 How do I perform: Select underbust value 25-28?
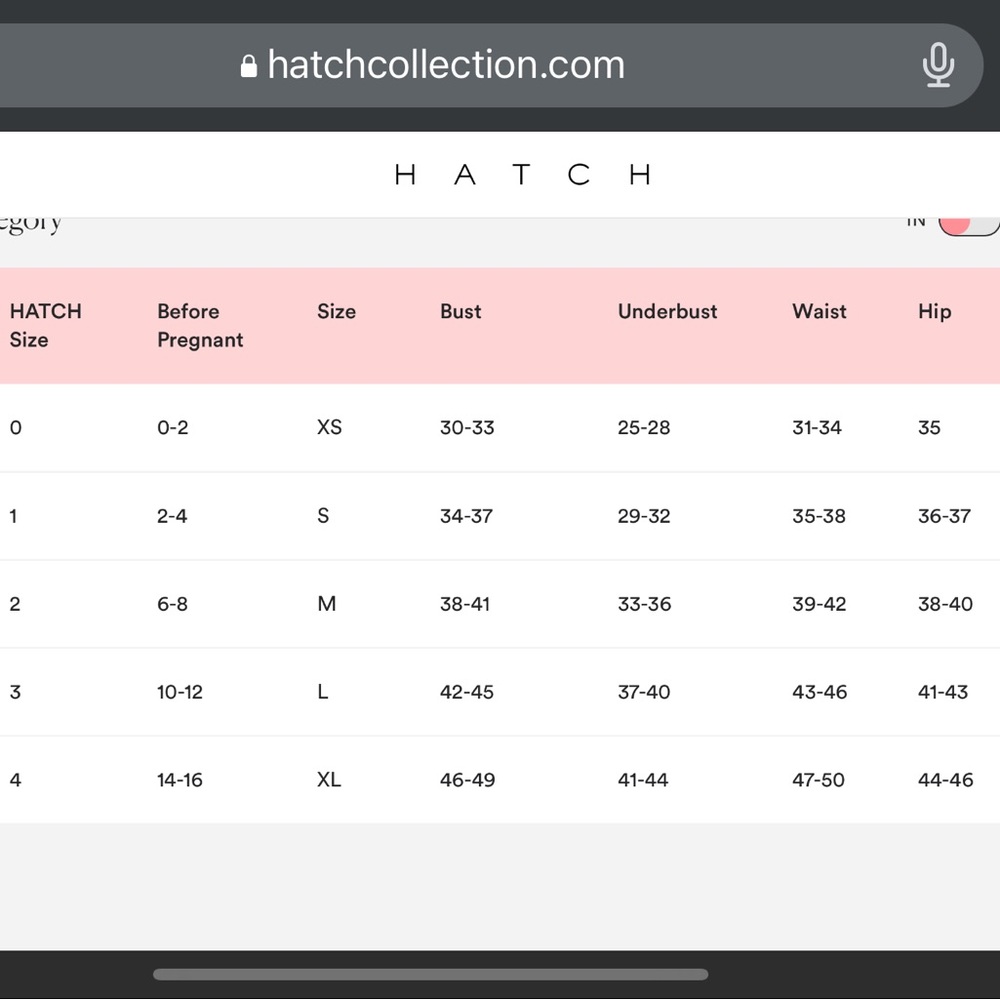643,427
